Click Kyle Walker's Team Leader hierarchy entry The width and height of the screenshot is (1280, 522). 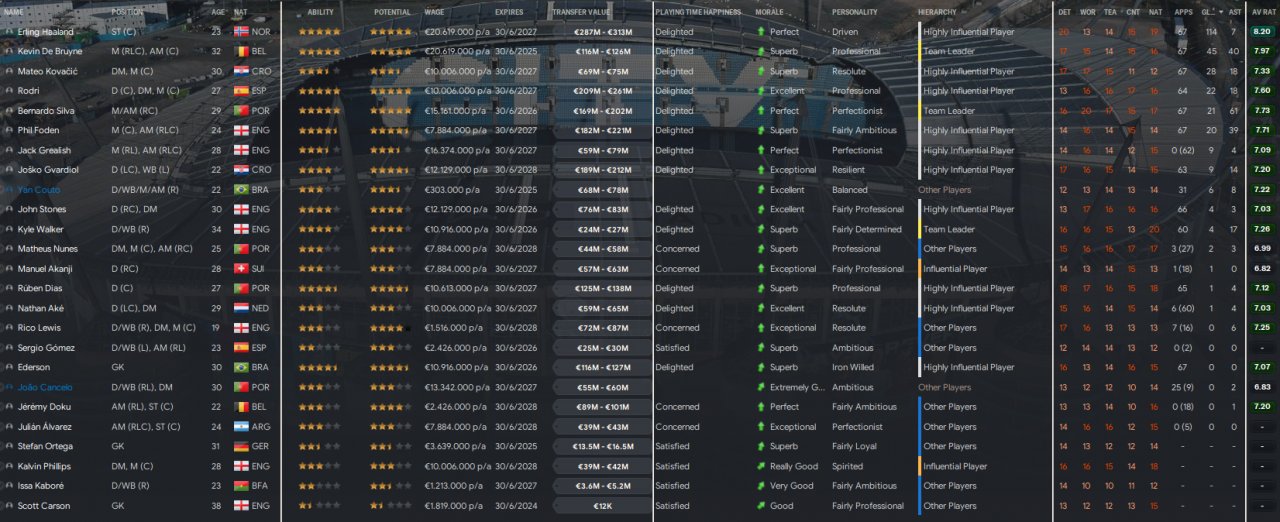pyautogui.click(x=949, y=229)
